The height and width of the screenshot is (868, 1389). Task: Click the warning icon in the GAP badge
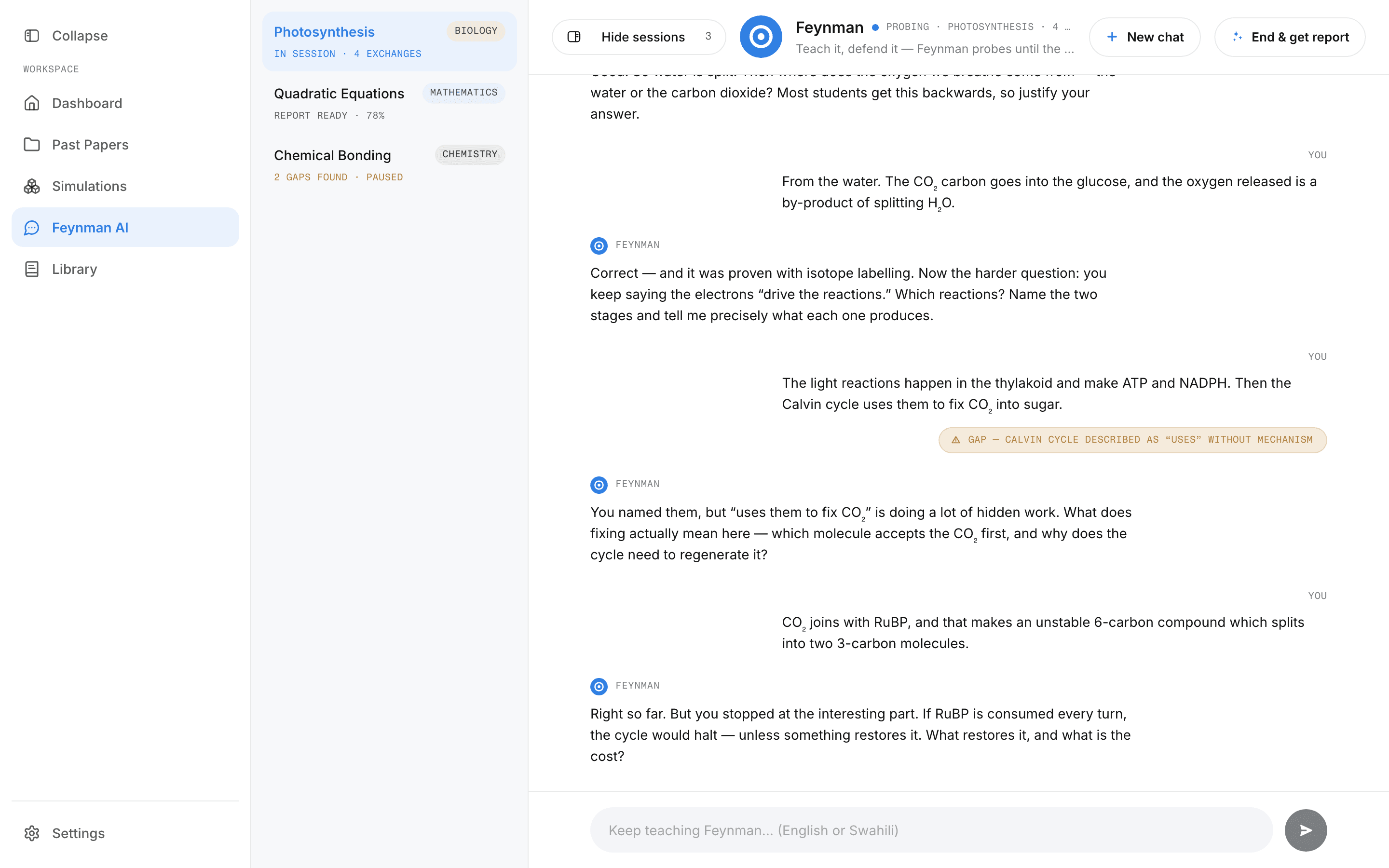(x=955, y=440)
